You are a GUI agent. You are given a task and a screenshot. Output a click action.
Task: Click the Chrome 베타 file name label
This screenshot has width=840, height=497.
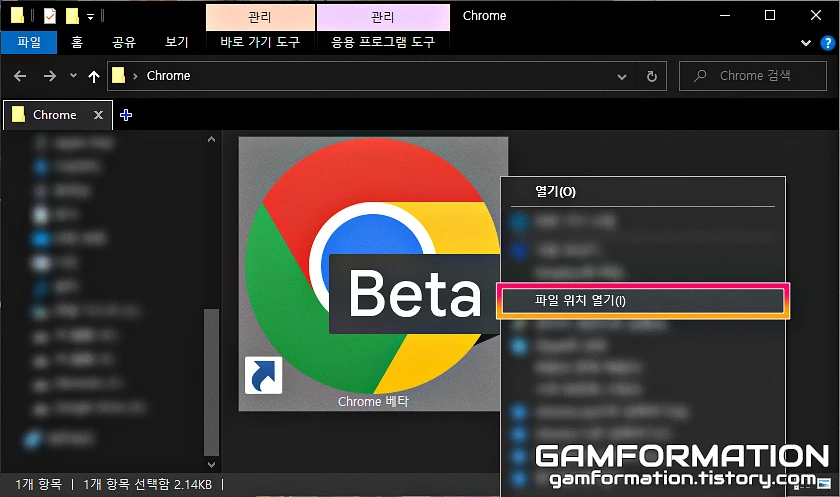[x=373, y=401]
